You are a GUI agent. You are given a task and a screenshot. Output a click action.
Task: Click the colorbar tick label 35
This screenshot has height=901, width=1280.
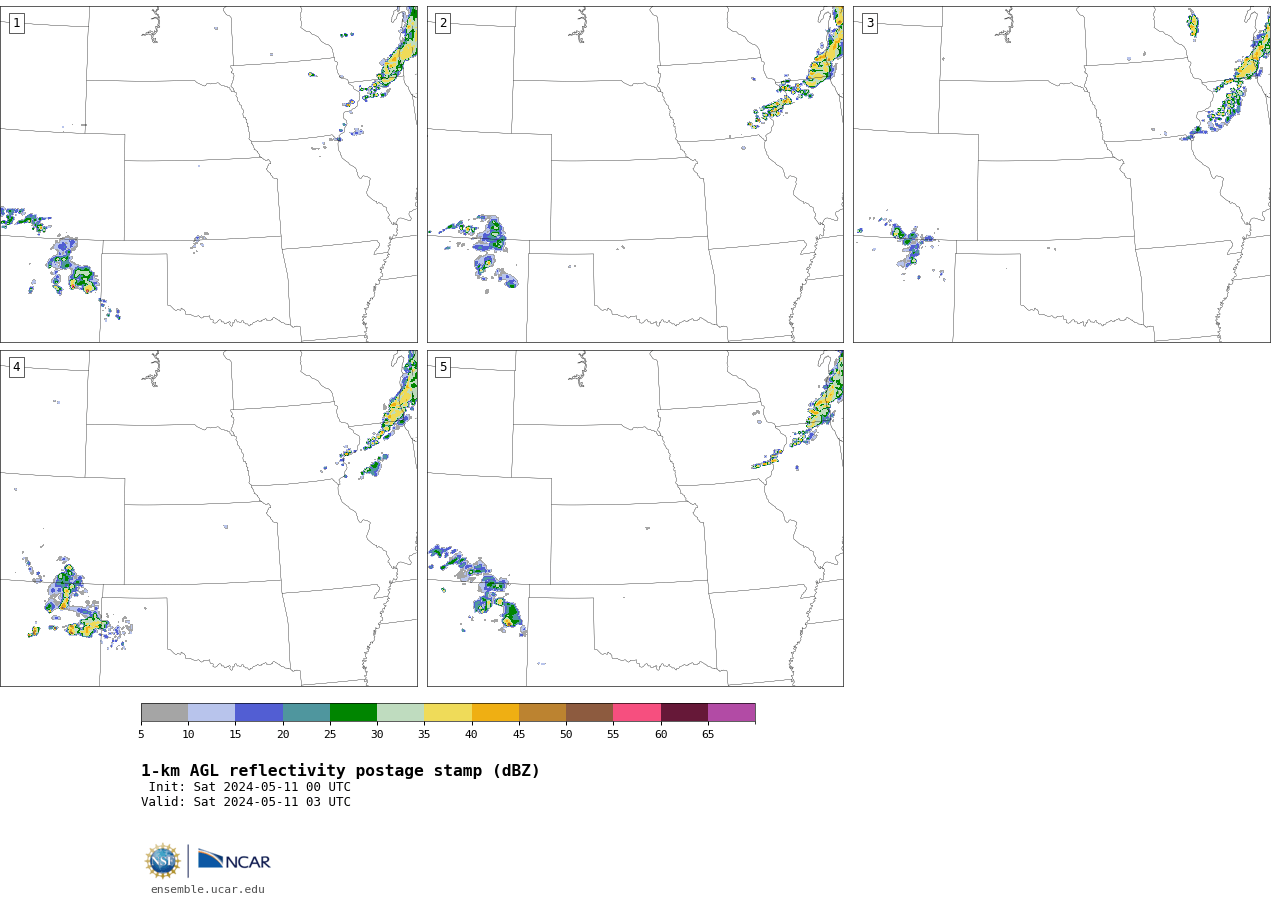424,735
